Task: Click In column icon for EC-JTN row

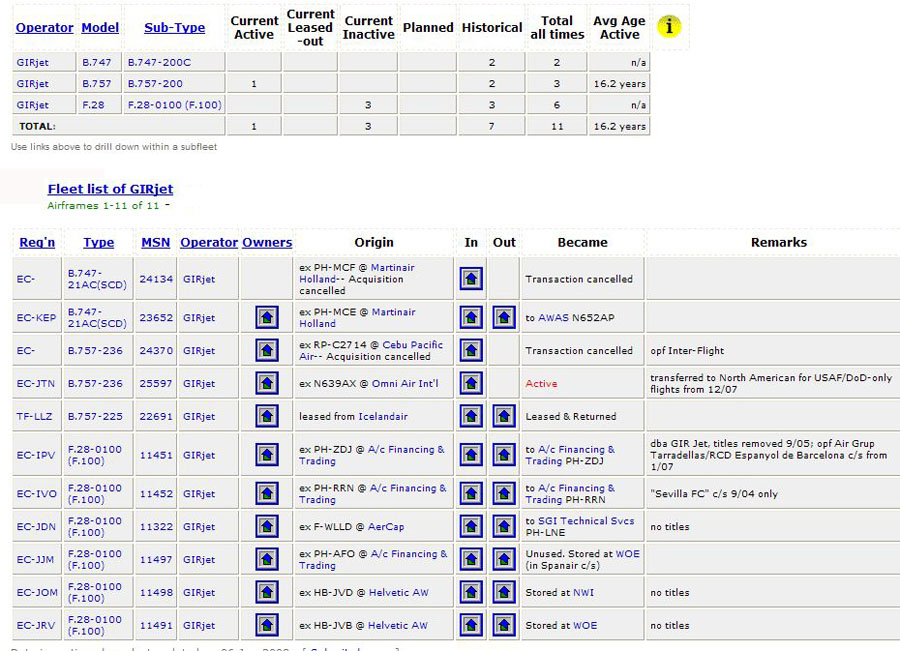Action: 471,384
